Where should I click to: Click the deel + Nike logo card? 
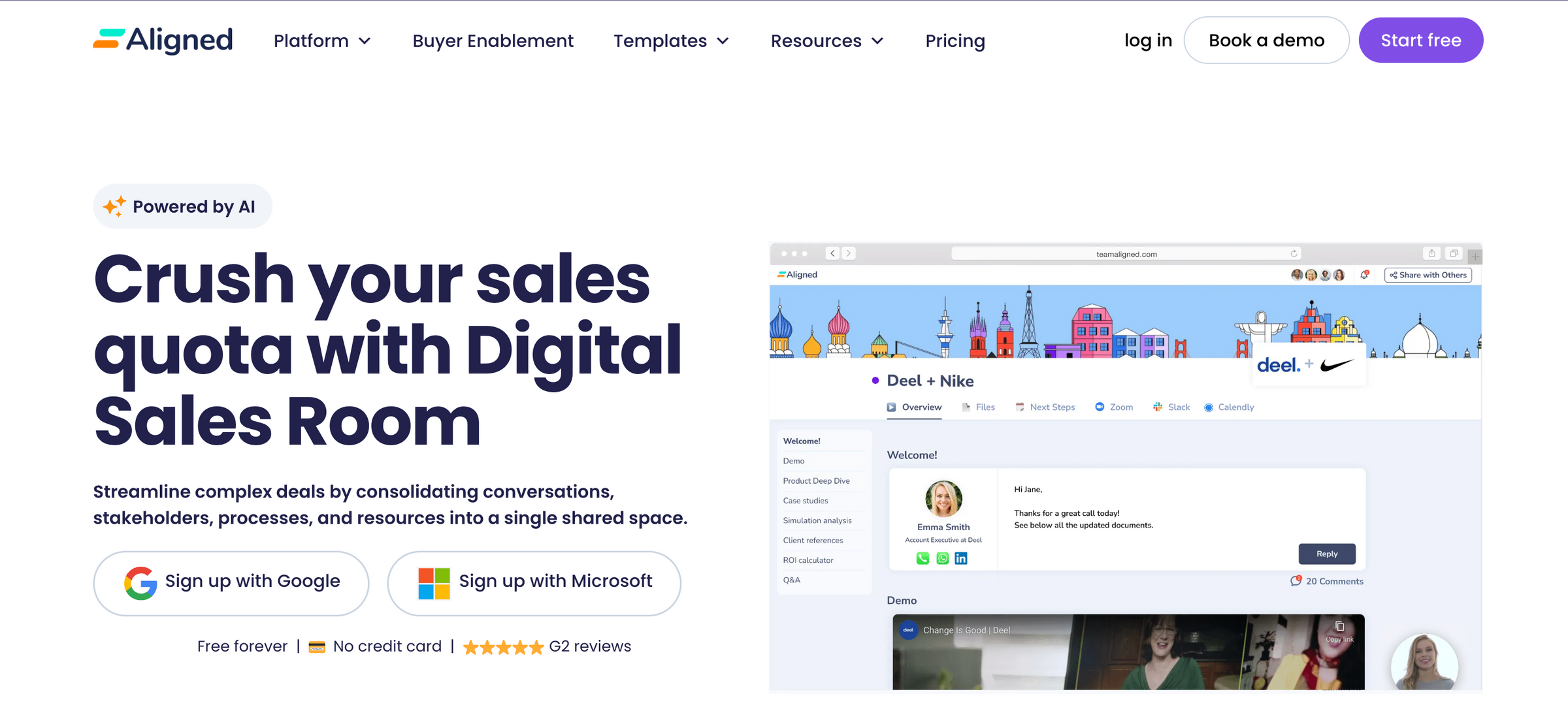1309,365
